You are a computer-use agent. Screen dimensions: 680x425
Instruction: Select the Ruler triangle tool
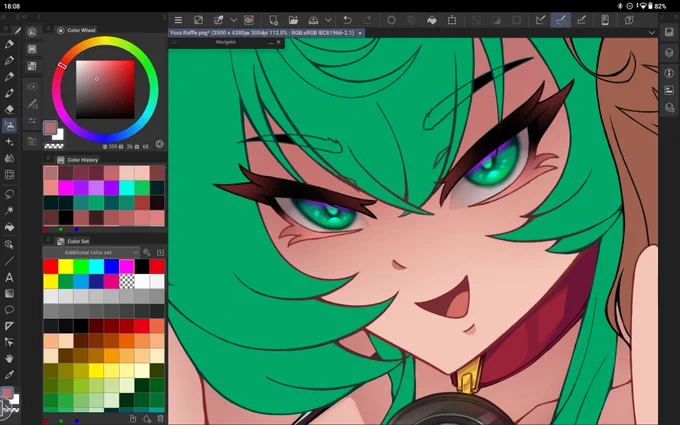(x=9, y=326)
